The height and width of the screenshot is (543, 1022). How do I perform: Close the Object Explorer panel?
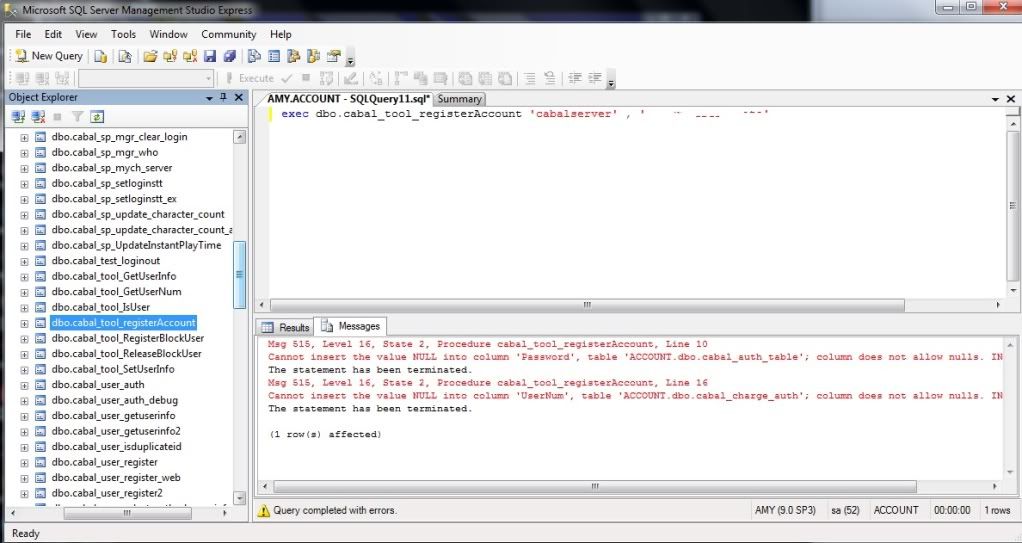point(238,97)
